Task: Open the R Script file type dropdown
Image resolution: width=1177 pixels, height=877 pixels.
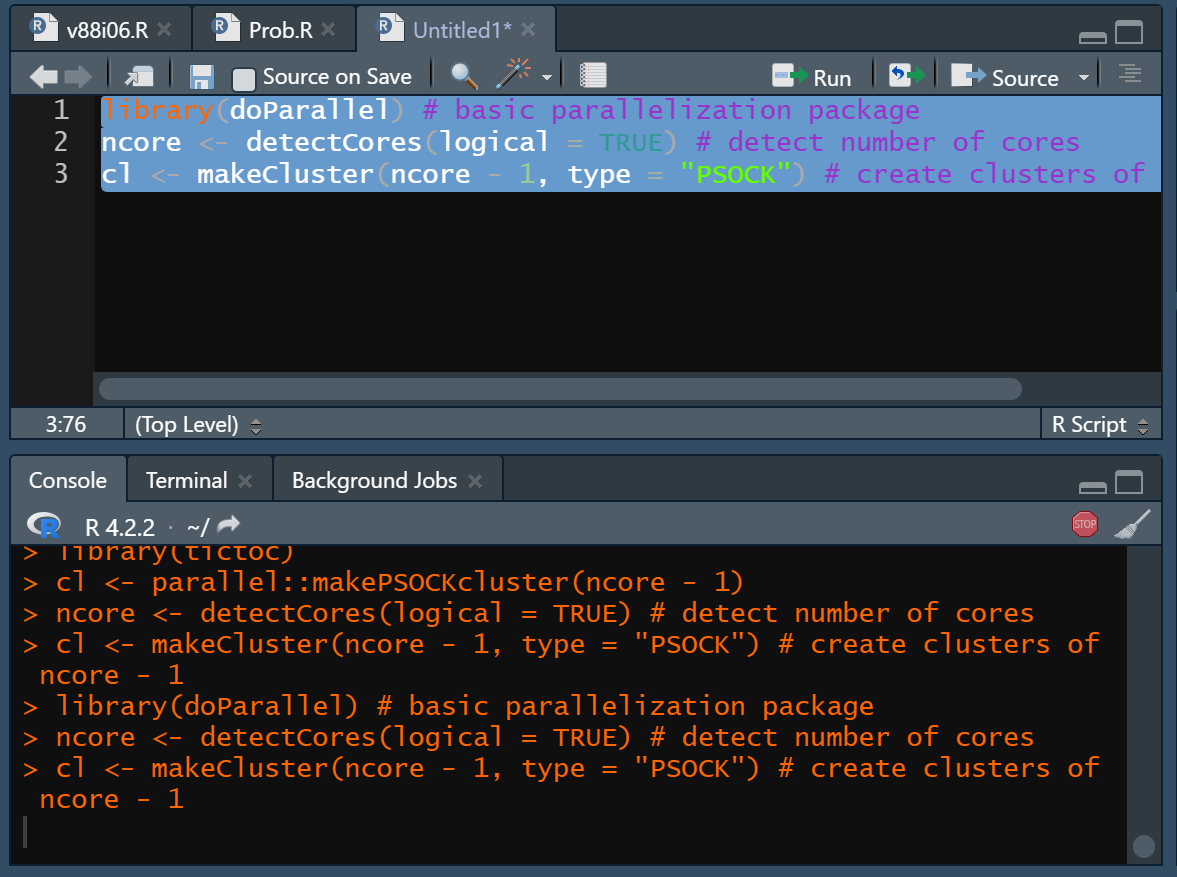Action: (x=1100, y=425)
